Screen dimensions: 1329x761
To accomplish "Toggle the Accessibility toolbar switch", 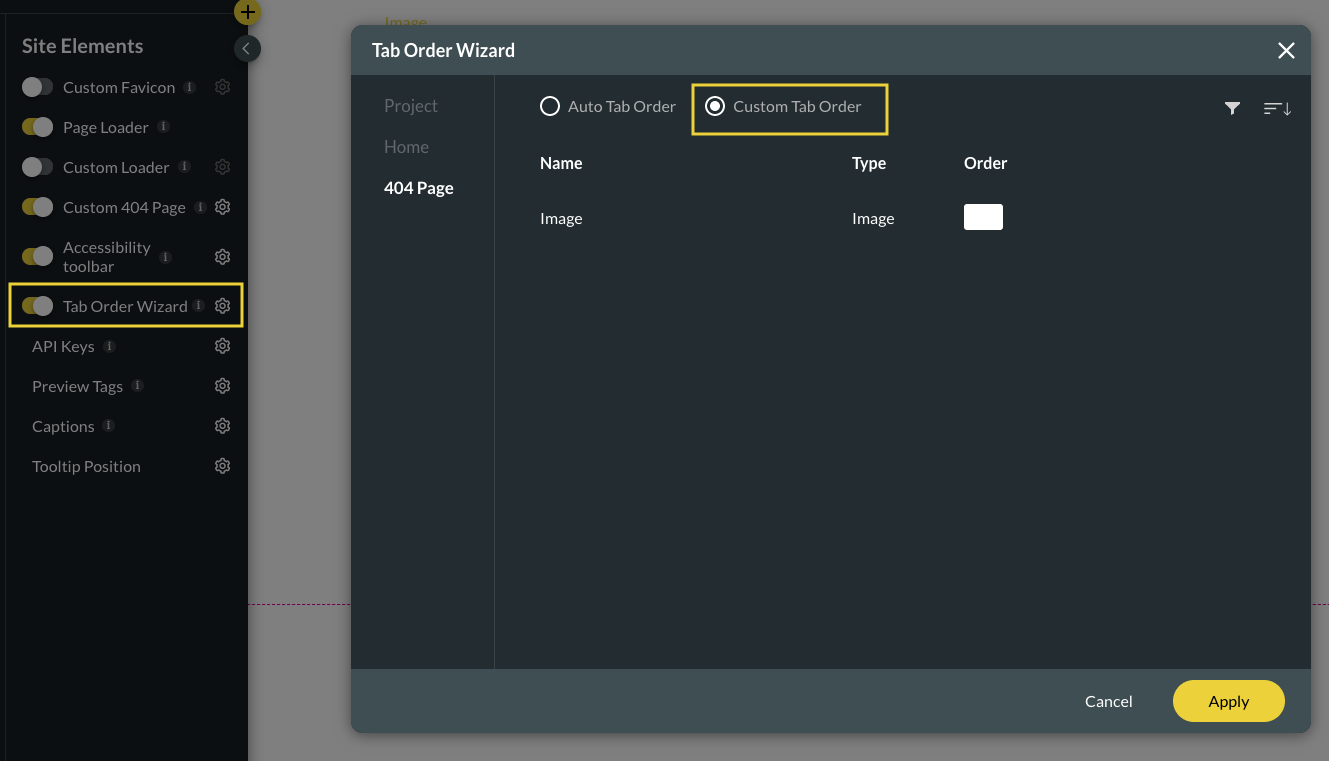I will [x=37, y=257].
